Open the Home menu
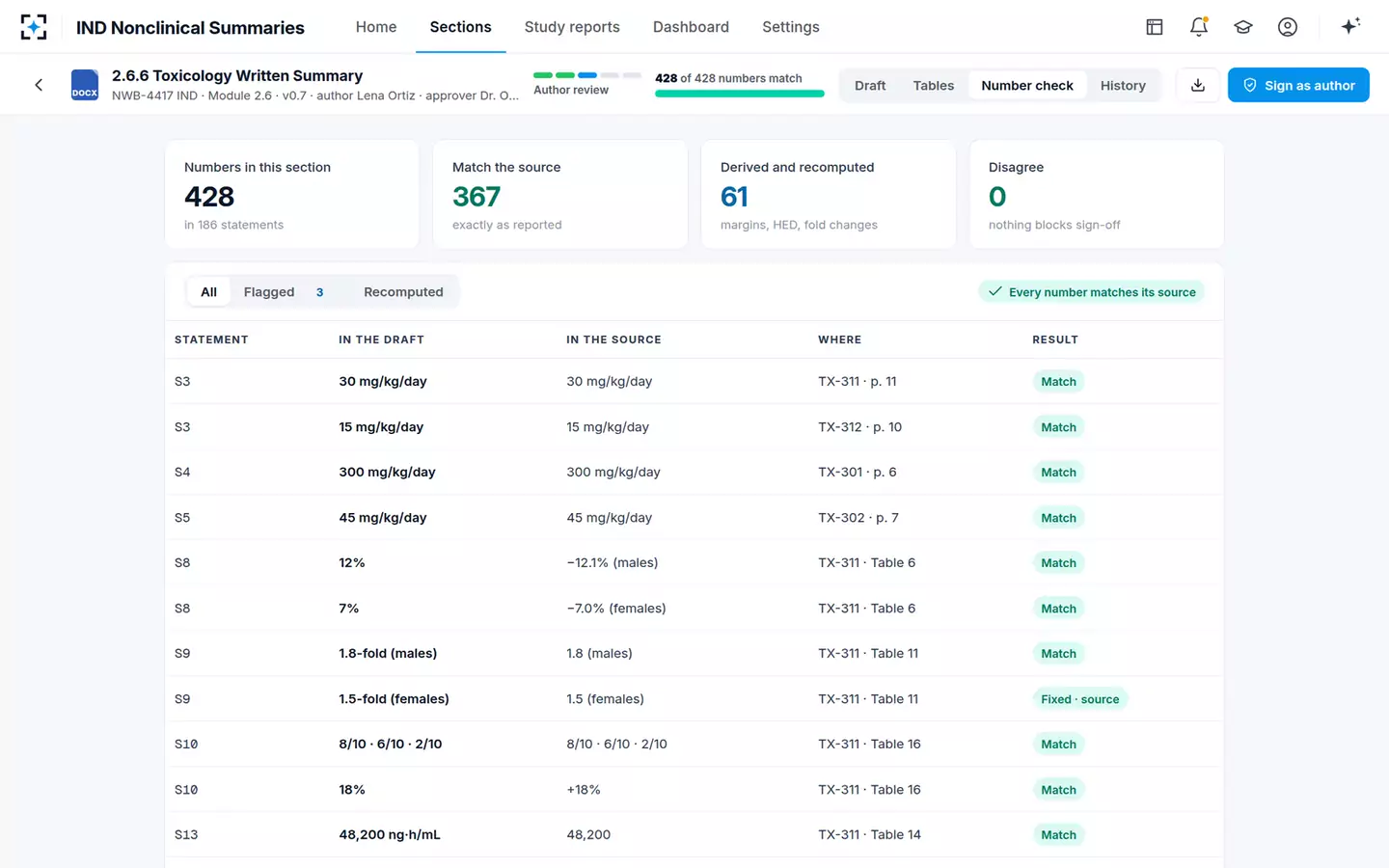The width and height of the screenshot is (1389, 868). click(x=376, y=27)
